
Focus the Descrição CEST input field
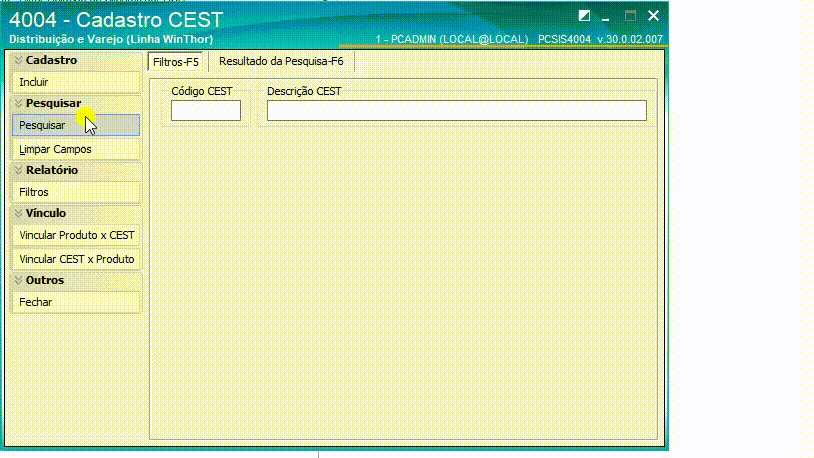(456, 111)
